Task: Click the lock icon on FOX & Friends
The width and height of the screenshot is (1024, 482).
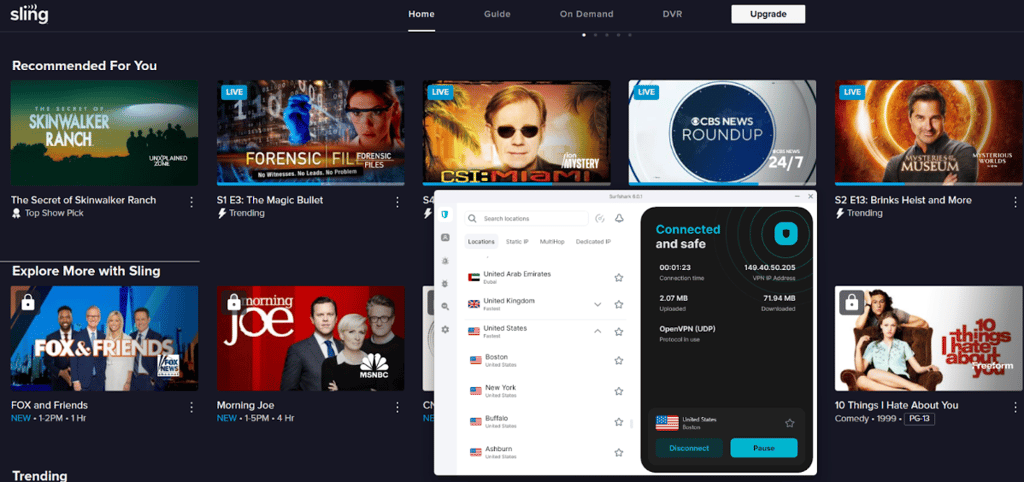Action: point(27,303)
